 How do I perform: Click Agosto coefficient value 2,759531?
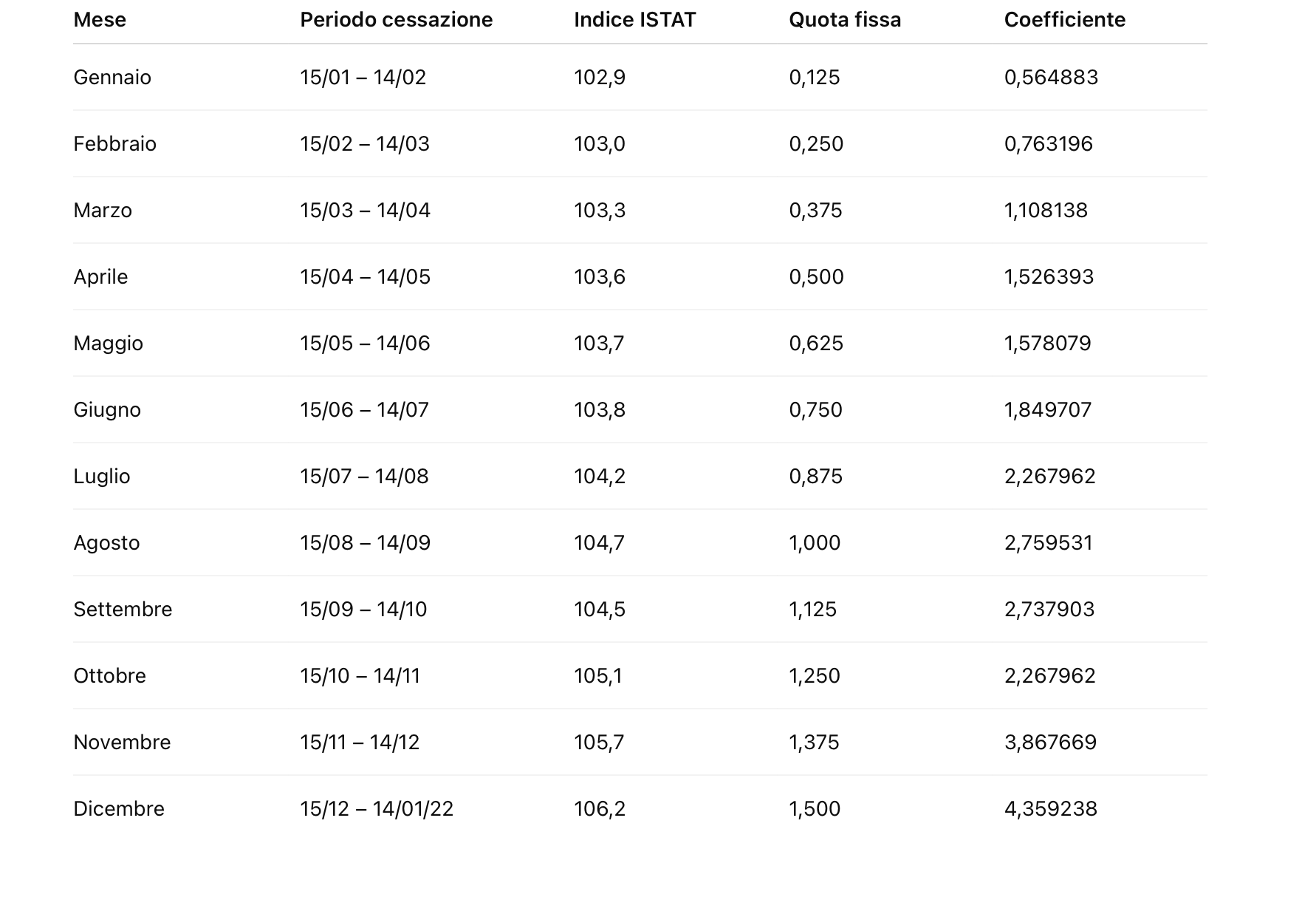point(1048,543)
